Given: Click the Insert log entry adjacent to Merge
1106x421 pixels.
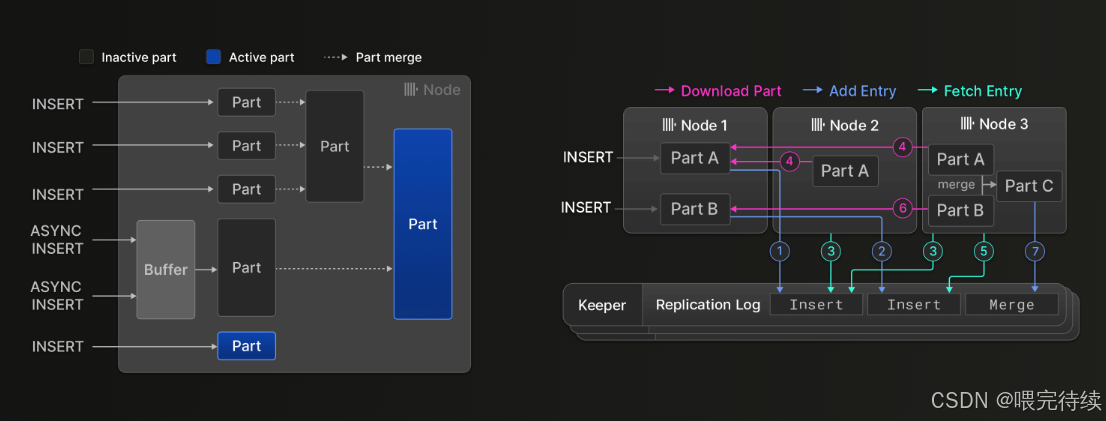Looking at the screenshot, I should 913,305.
